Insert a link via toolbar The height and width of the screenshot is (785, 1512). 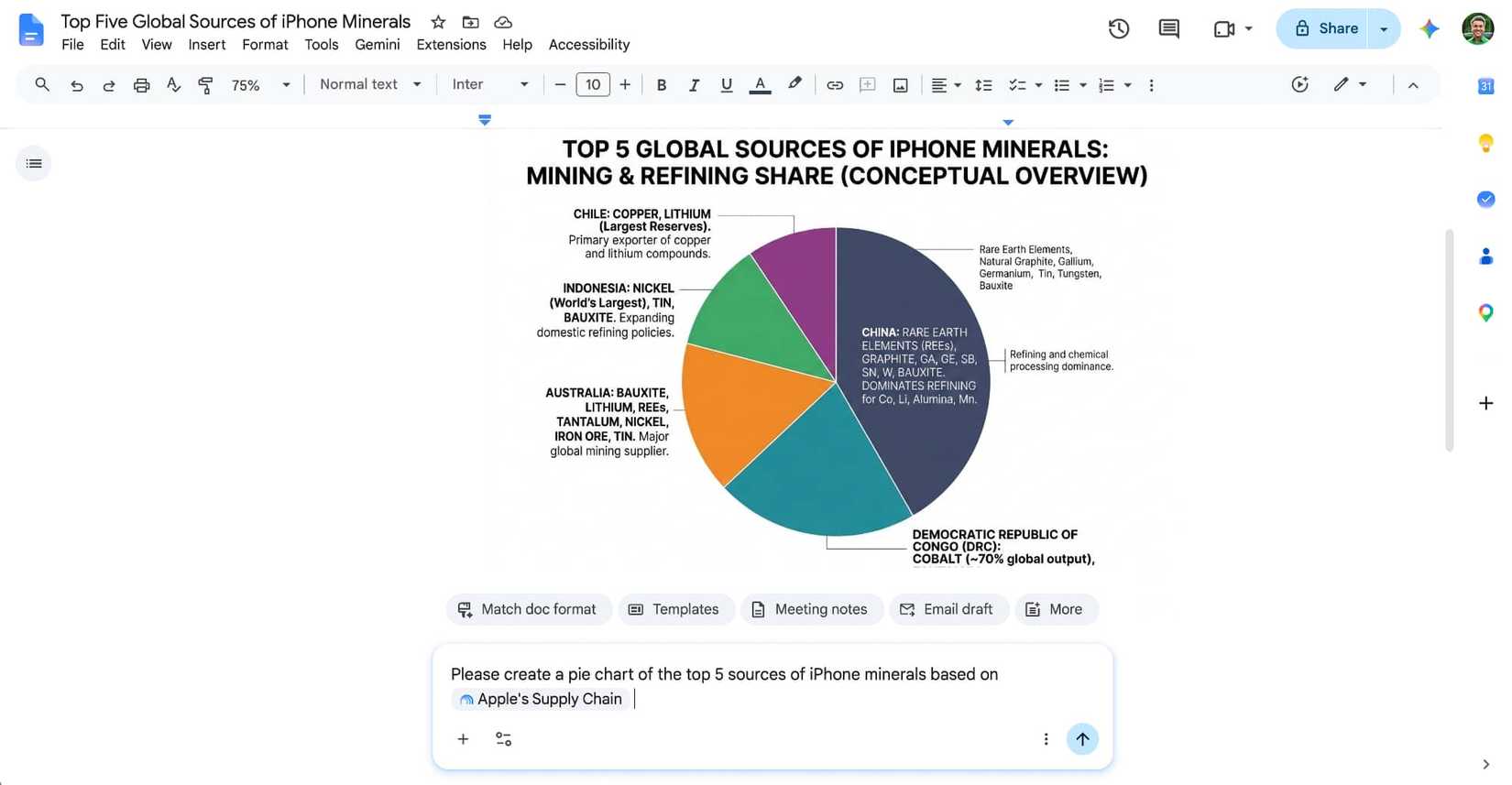(835, 85)
